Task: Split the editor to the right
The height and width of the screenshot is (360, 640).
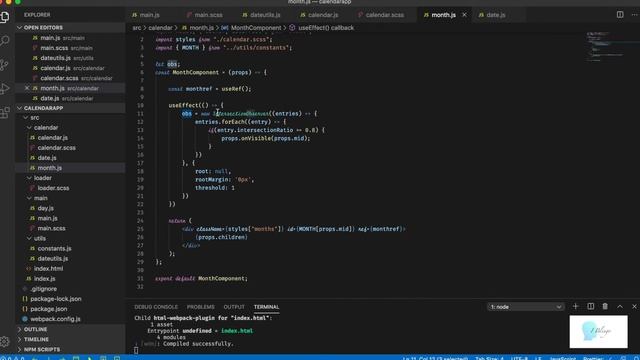Action: pyautogui.click(x=620, y=15)
